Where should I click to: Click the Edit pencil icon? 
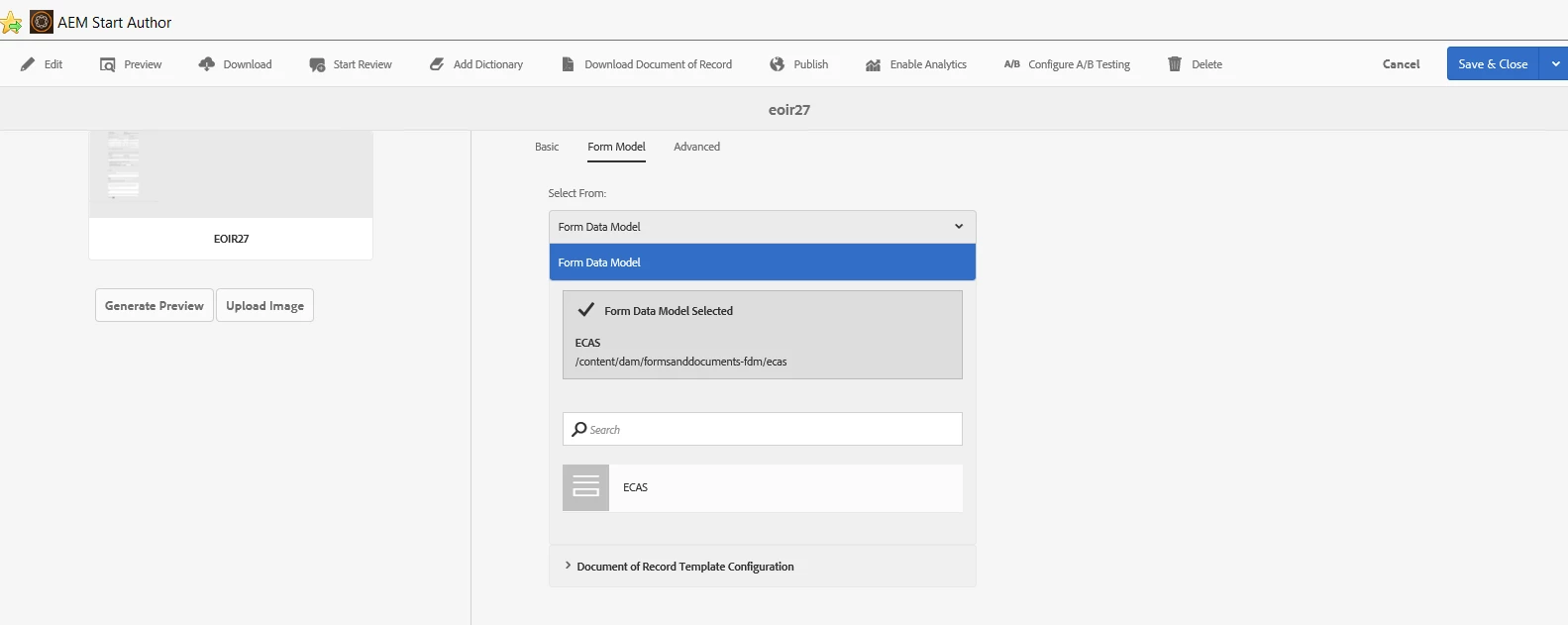[x=28, y=64]
